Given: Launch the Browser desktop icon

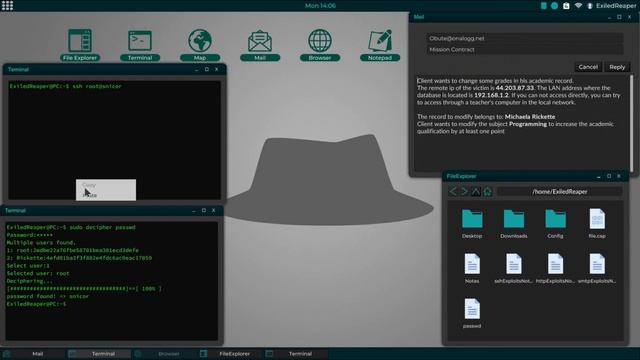Looking at the screenshot, I should (320, 45).
